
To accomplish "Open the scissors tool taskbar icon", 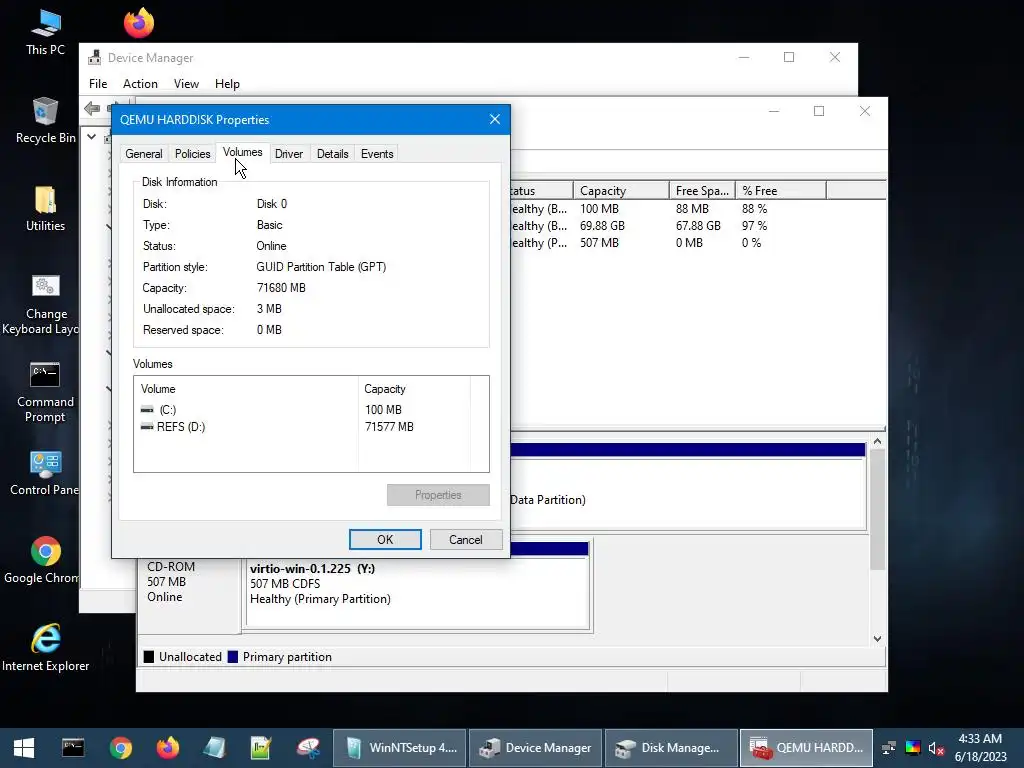I will pyautogui.click(x=308, y=748).
